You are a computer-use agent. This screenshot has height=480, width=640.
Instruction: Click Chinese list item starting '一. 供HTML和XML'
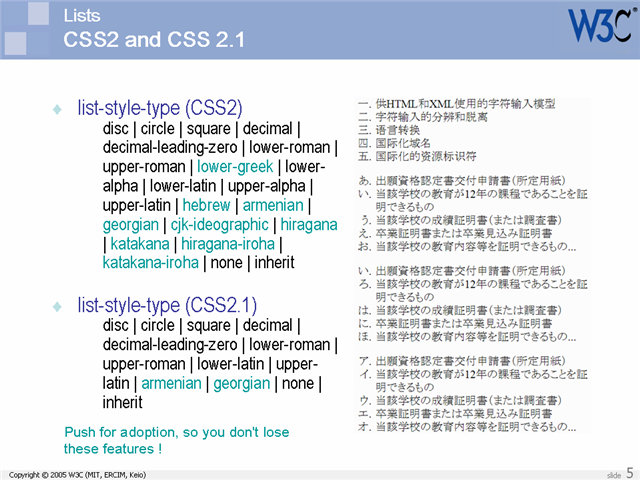coord(457,104)
